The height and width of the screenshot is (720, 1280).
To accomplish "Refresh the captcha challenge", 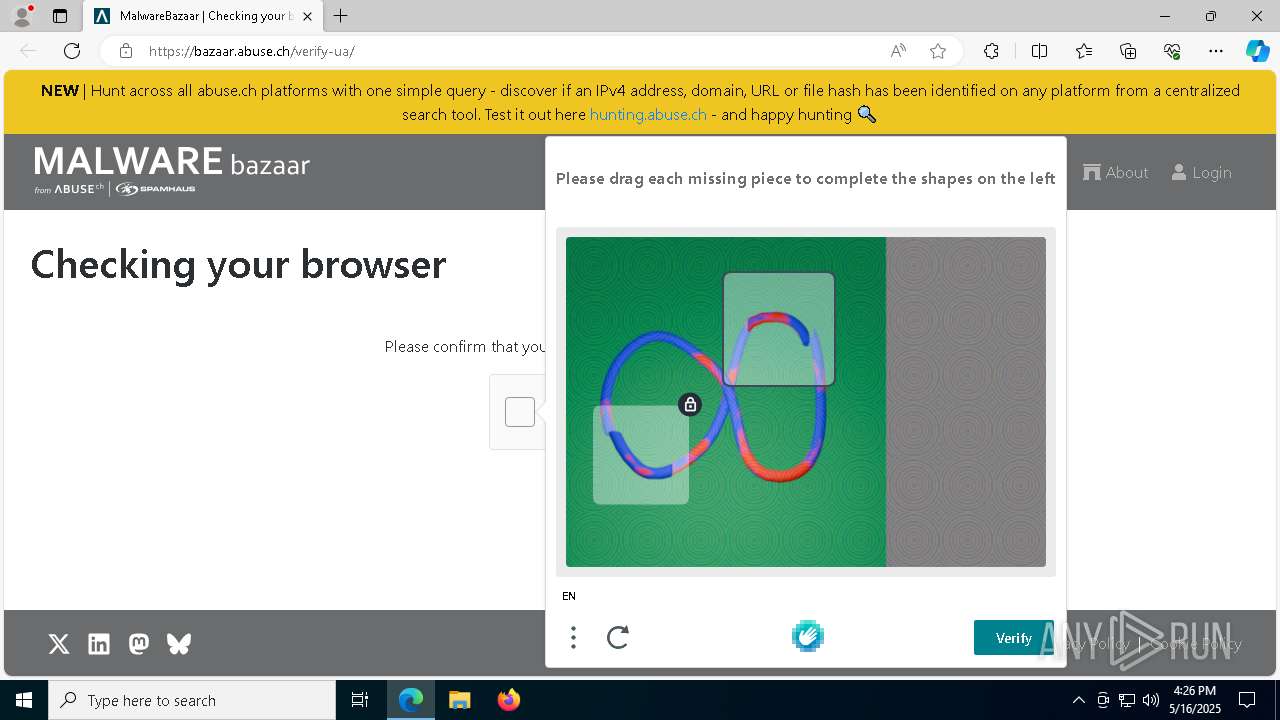I will [618, 637].
